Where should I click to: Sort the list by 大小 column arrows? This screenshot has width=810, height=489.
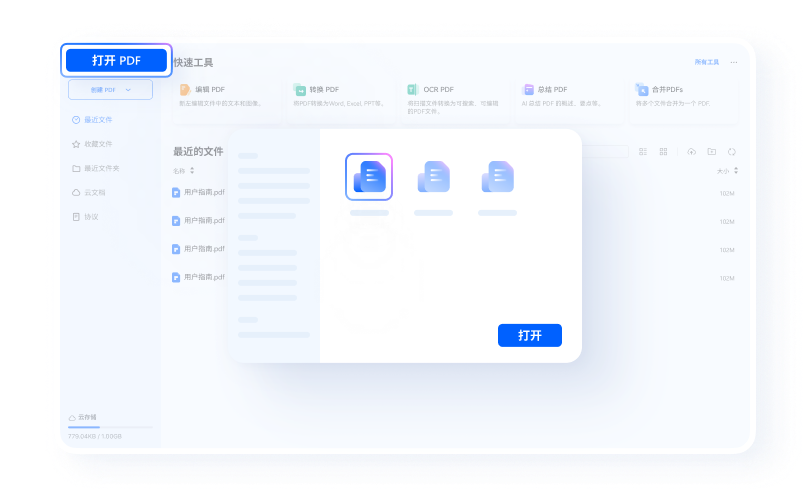(736, 171)
